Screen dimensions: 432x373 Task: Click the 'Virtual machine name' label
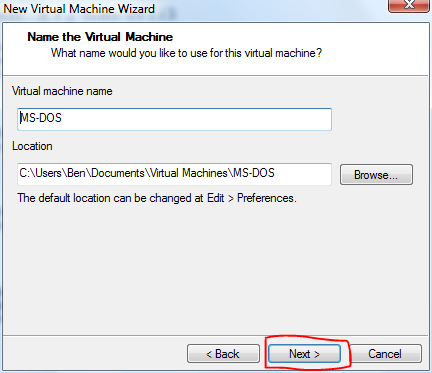tap(62, 91)
